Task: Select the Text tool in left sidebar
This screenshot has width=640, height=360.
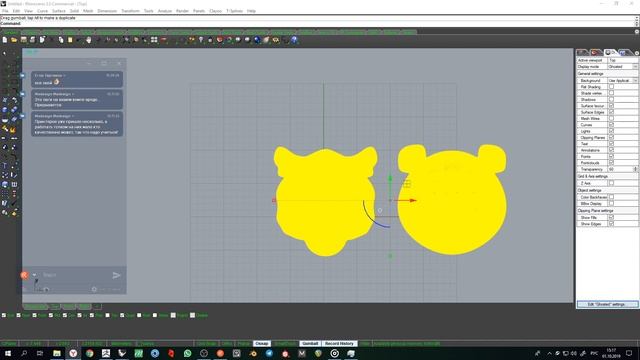Action: pos(4,165)
